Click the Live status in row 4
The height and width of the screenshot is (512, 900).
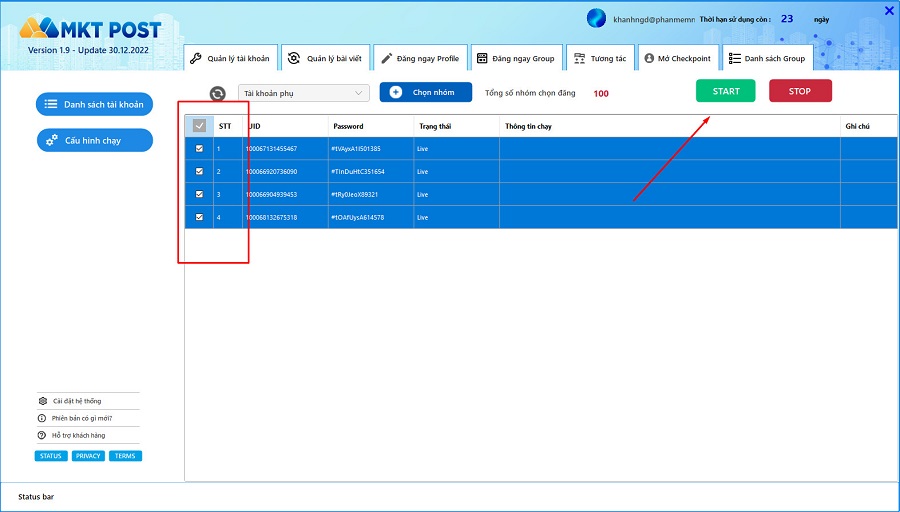(x=422, y=218)
